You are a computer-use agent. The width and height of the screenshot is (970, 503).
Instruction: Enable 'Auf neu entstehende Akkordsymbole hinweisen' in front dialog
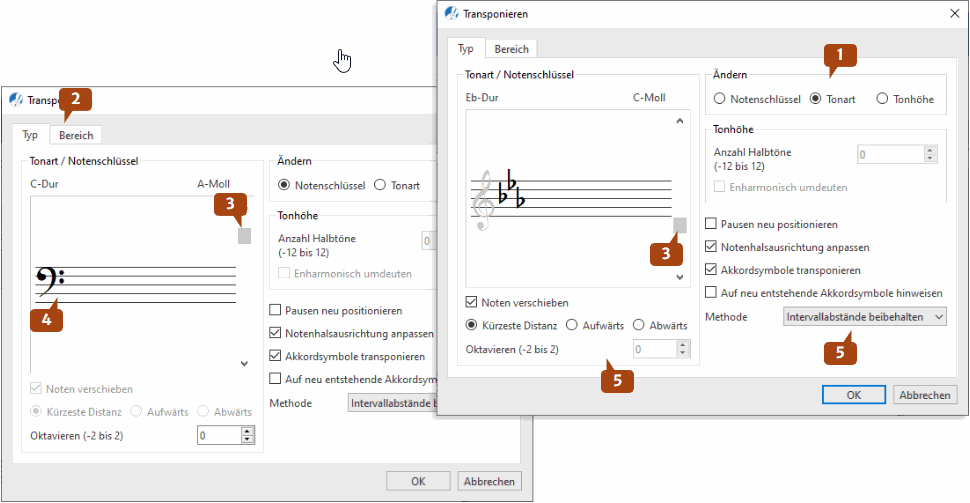pos(712,293)
